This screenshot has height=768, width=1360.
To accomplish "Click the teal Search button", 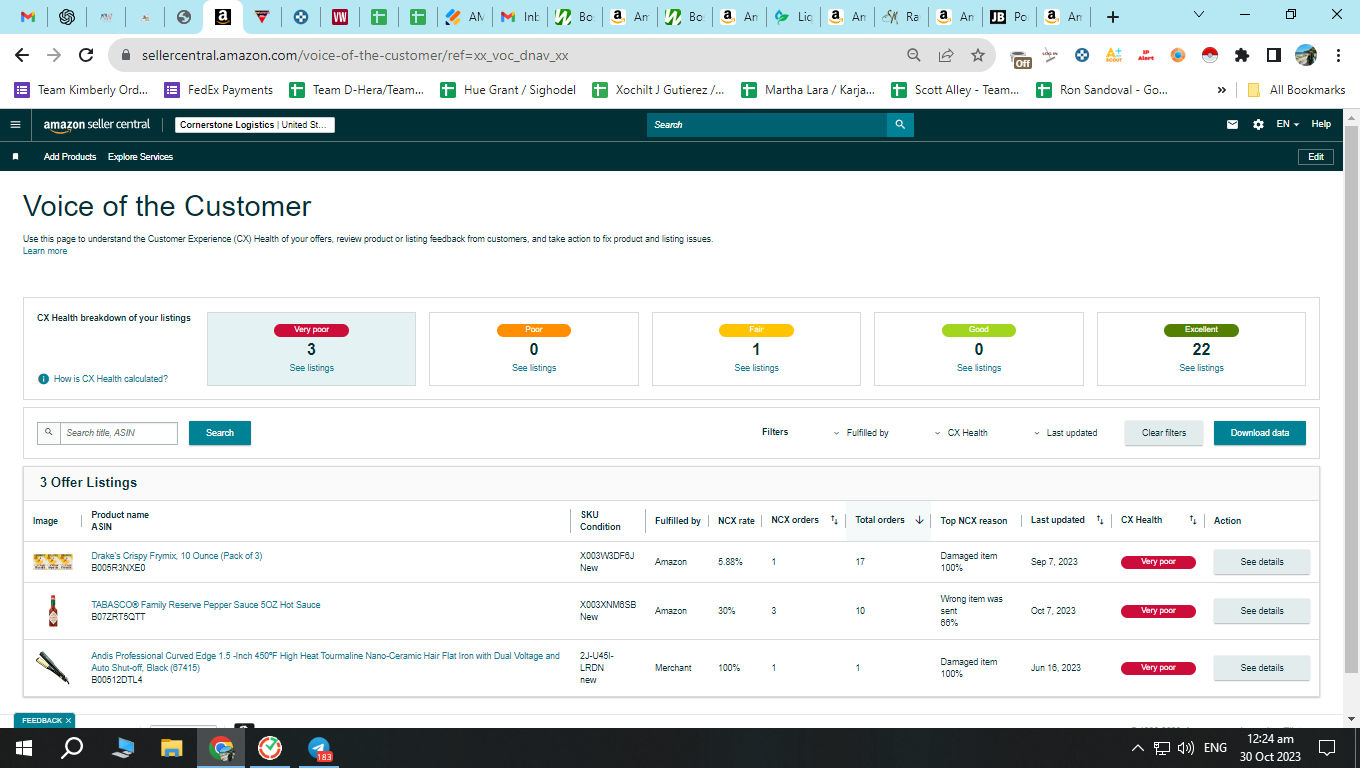I will (220, 433).
